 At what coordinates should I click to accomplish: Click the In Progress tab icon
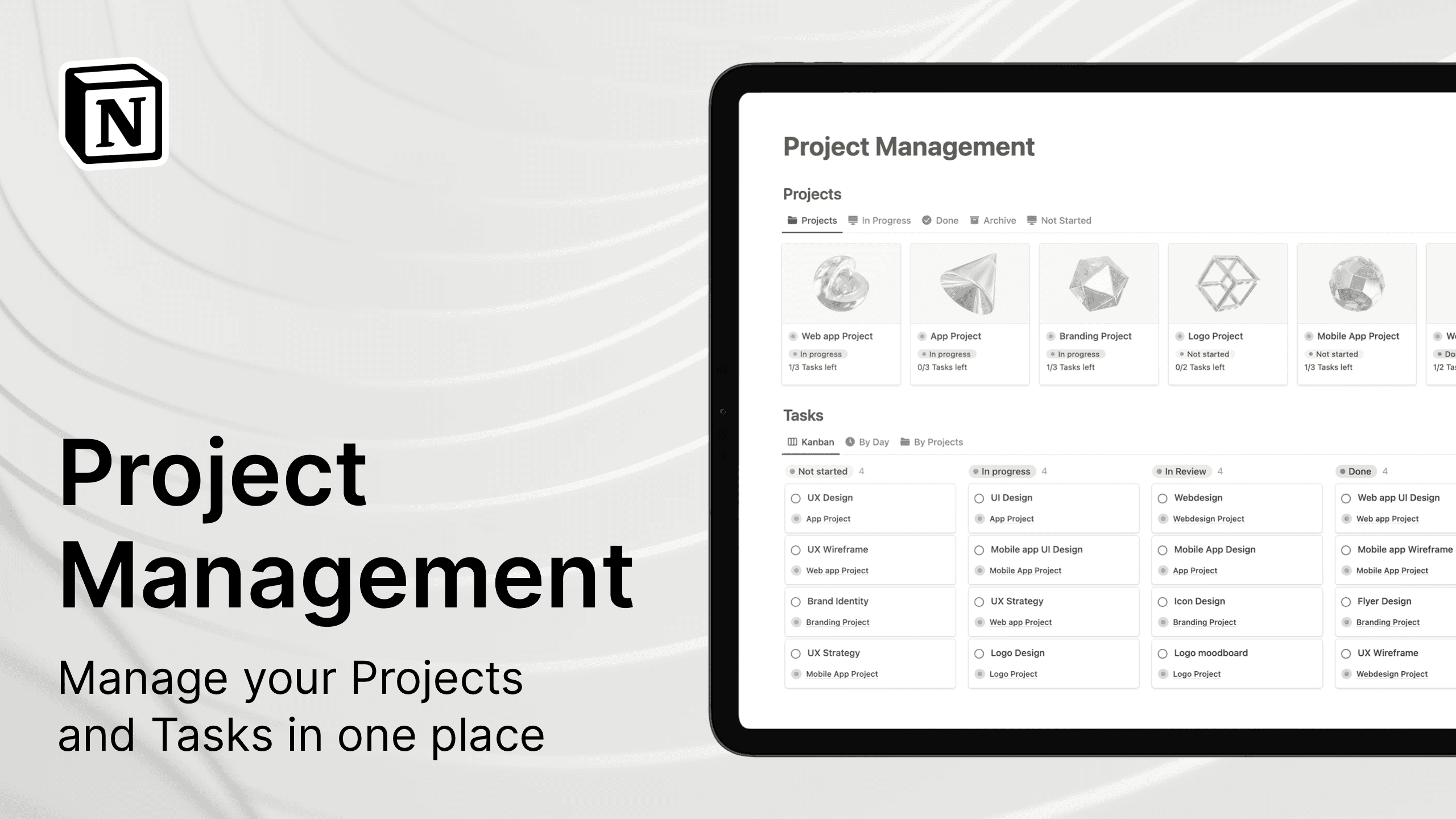point(852,219)
